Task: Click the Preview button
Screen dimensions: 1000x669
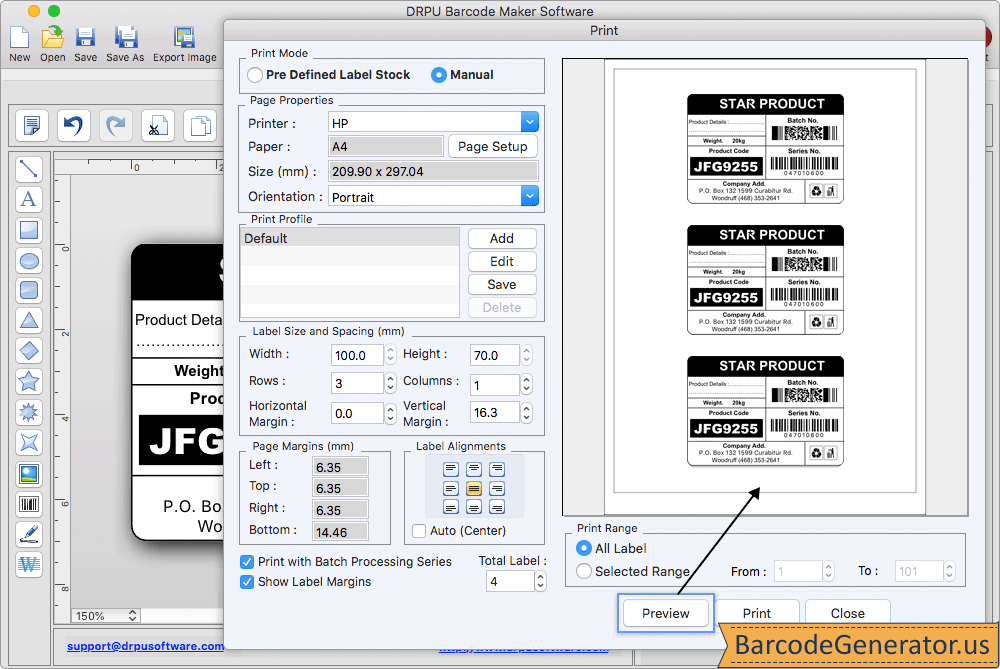Action: point(666,613)
